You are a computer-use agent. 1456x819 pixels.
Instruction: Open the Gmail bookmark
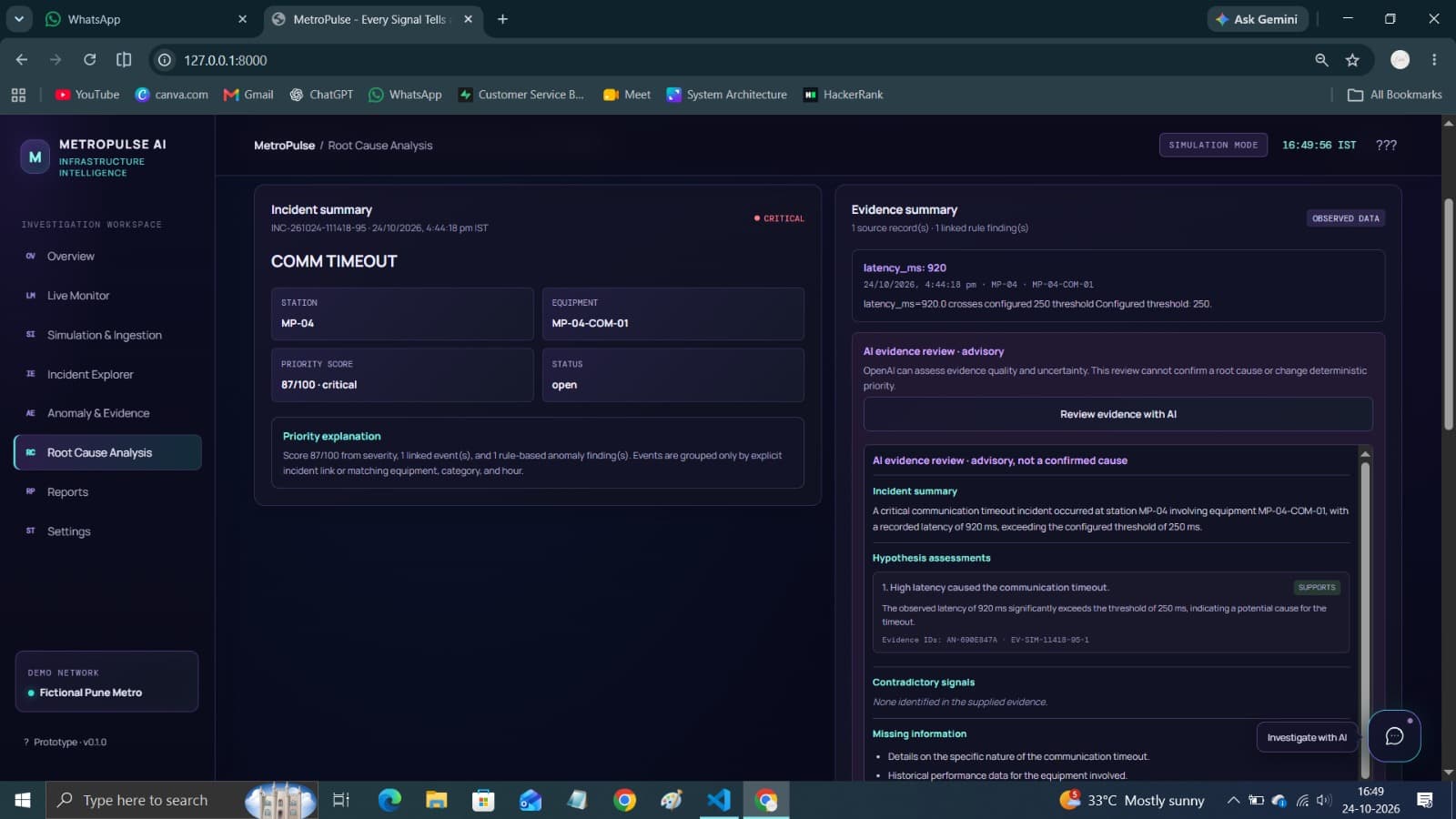tap(248, 95)
